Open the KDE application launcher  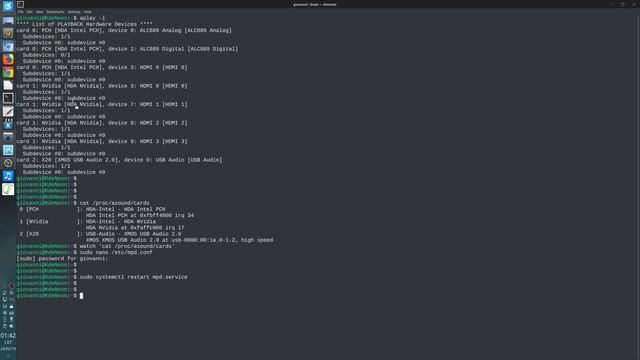click(8, 6)
